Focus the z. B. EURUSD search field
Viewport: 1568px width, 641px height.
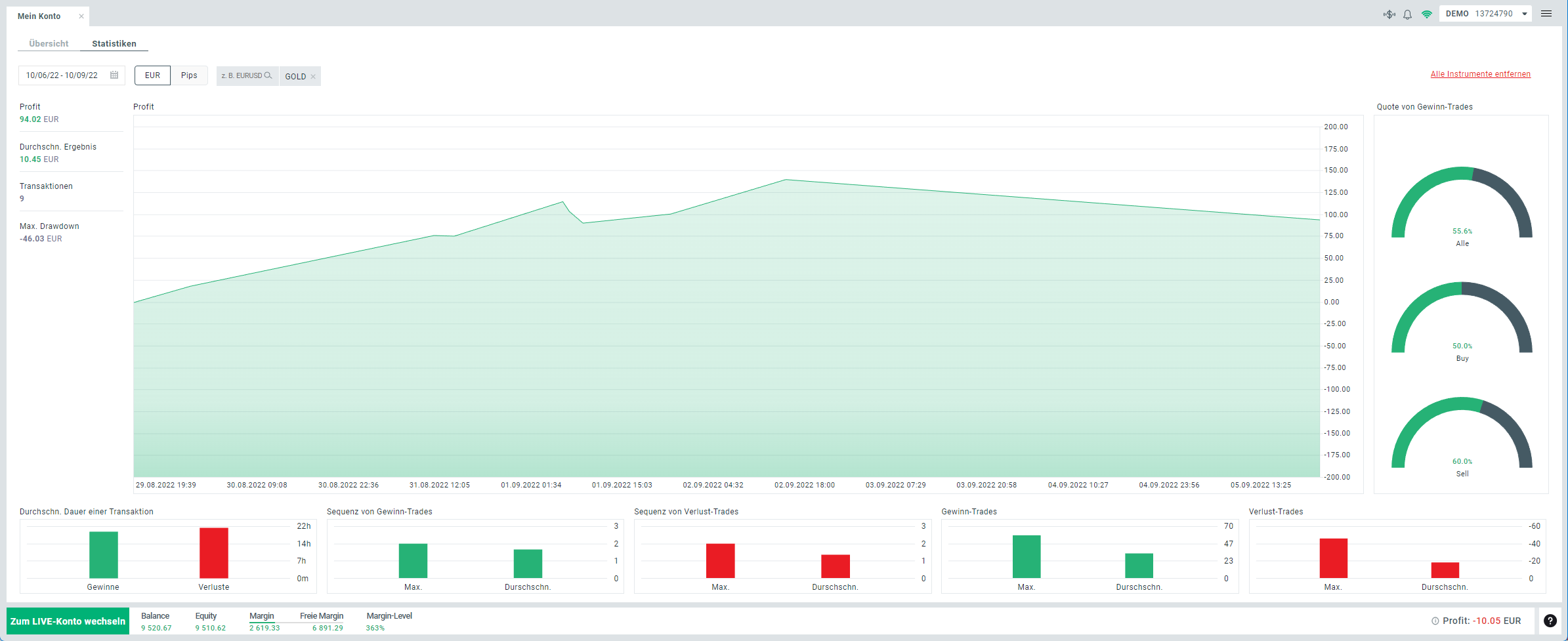pos(247,75)
